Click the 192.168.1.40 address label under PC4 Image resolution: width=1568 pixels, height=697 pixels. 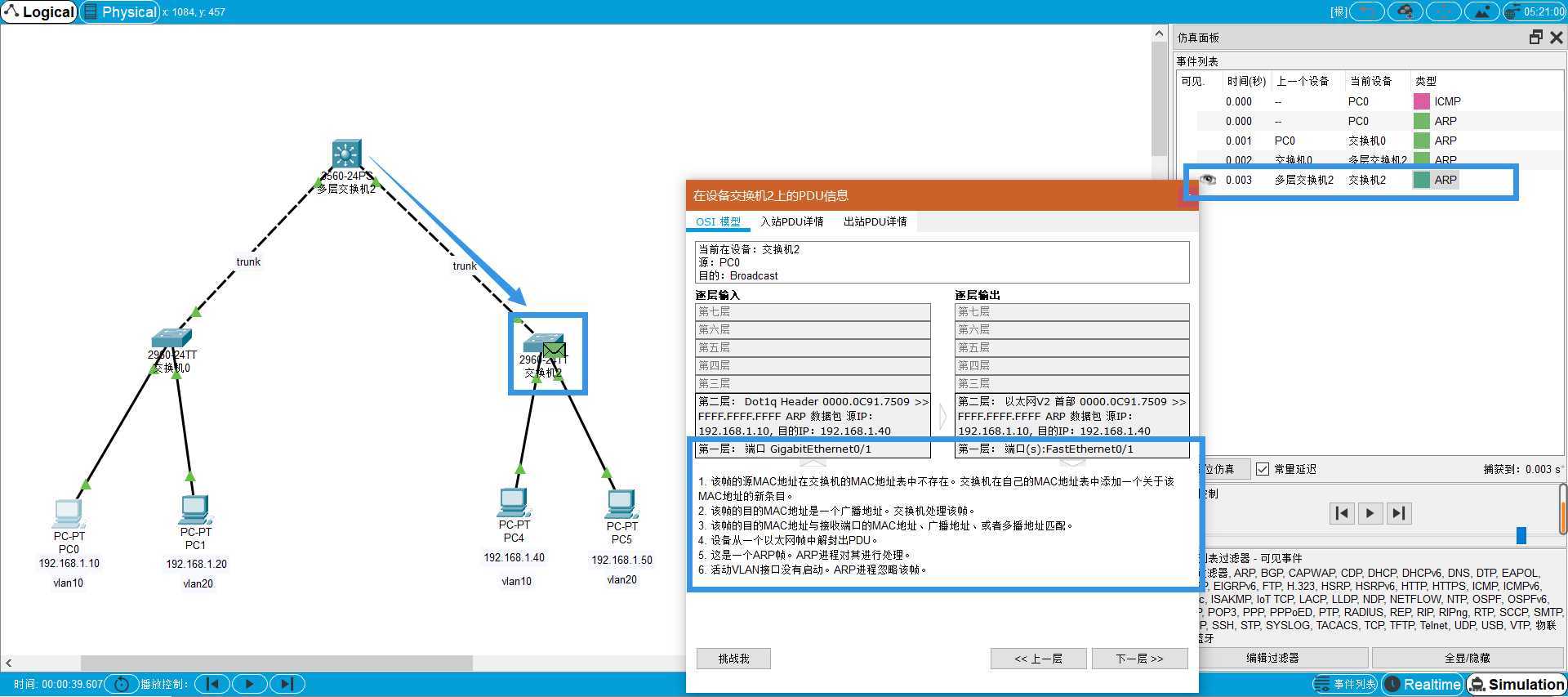514,557
